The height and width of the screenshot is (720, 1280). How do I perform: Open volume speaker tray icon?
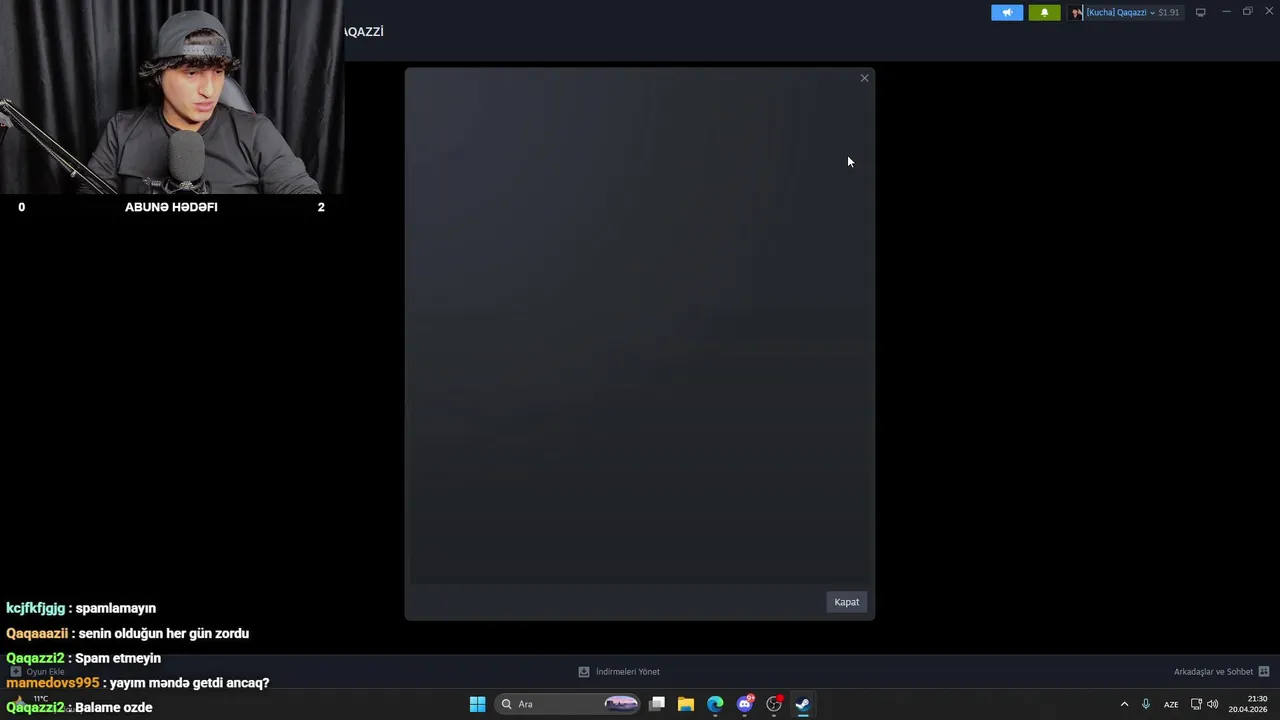point(1213,704)
